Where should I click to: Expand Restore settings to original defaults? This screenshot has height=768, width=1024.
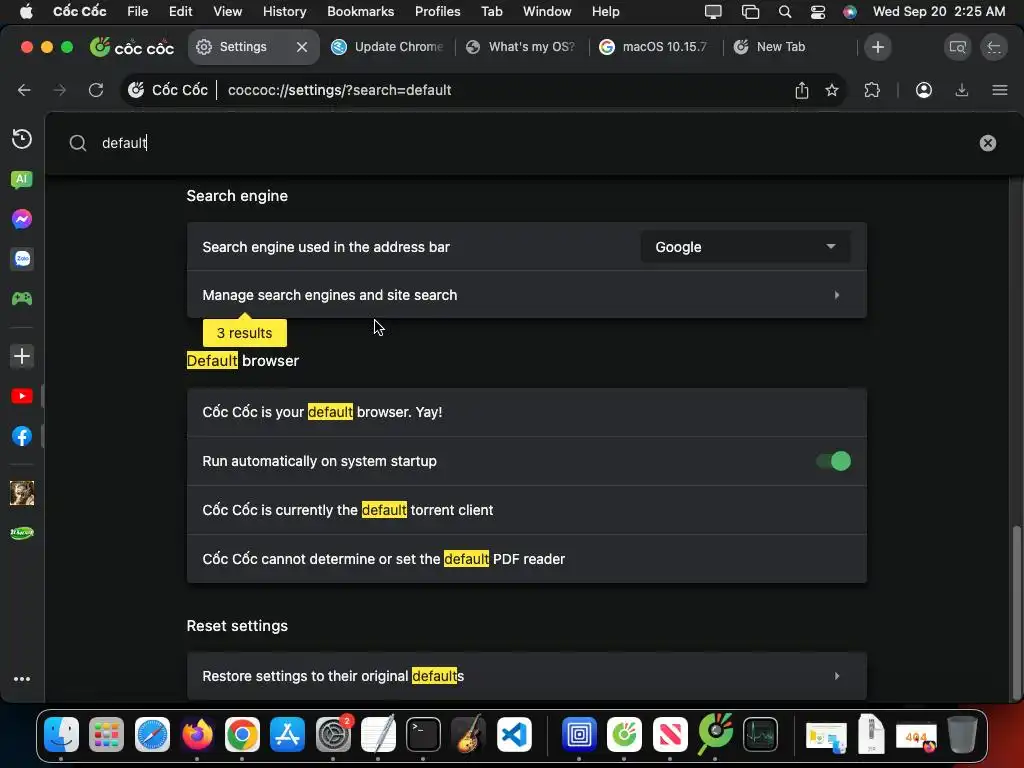tap(526, 676)
